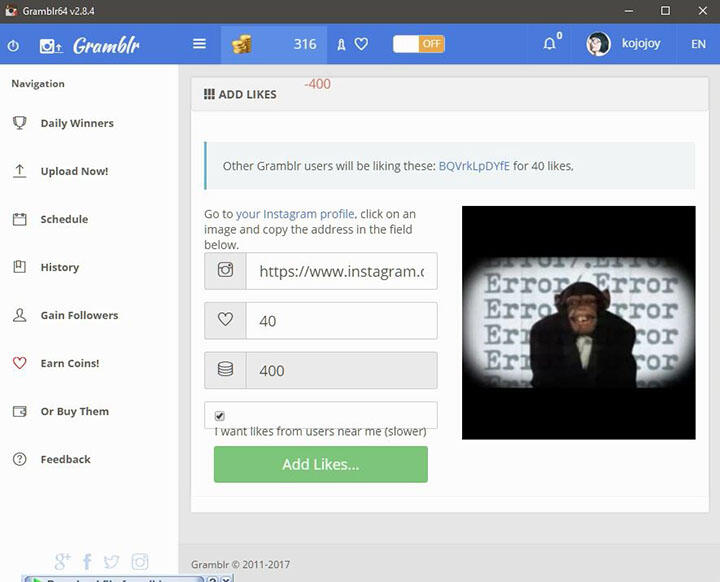
Task: Open the Schedule section
Action: (x=64, y=219)
